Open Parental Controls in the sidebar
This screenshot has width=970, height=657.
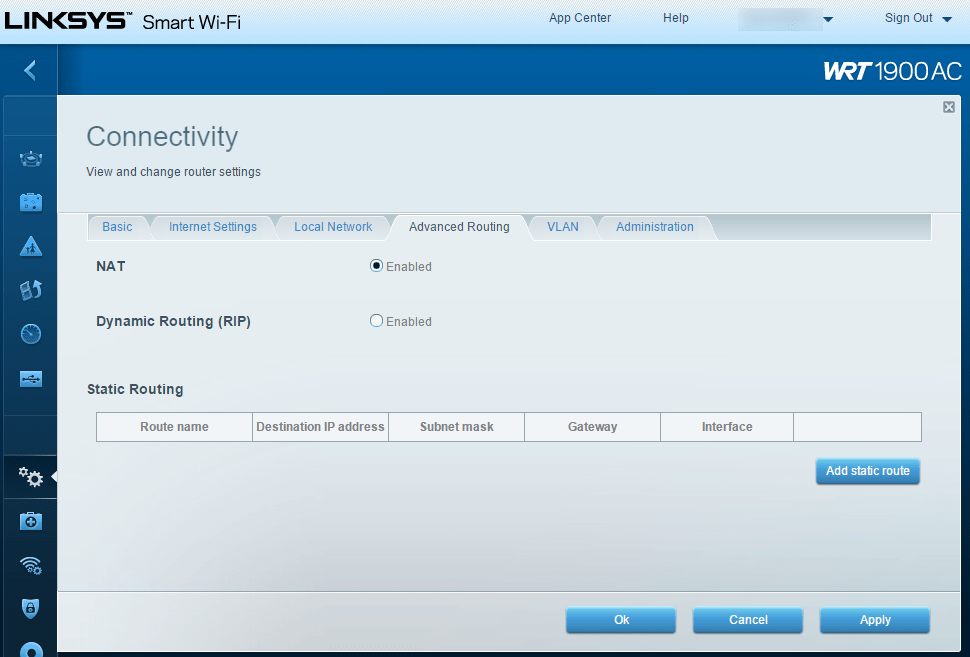pyautogui.click(x=30, y=245)
